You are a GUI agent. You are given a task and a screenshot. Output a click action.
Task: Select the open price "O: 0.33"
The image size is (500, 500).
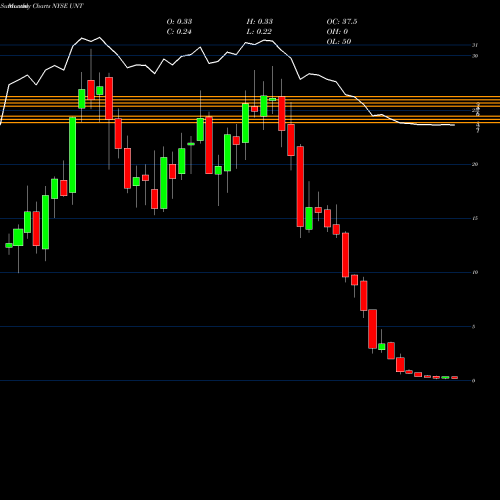pos(179,21)
